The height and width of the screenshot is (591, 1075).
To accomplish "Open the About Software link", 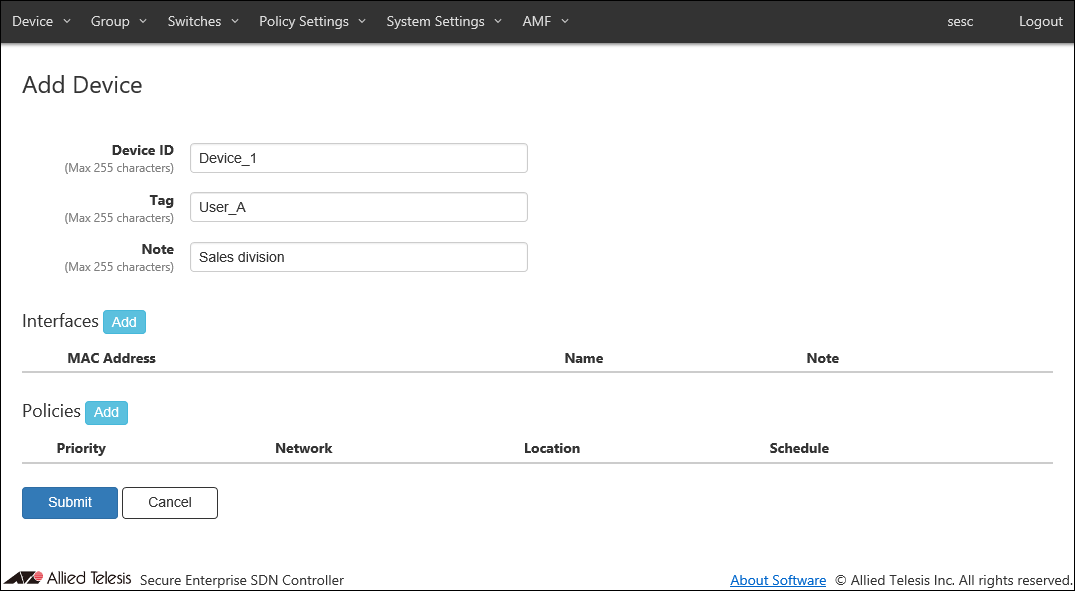I will pos(778,580).
